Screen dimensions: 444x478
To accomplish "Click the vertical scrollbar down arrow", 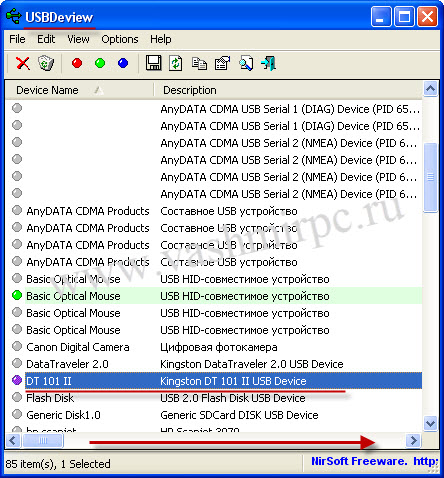I will click(x=430, y=424).
